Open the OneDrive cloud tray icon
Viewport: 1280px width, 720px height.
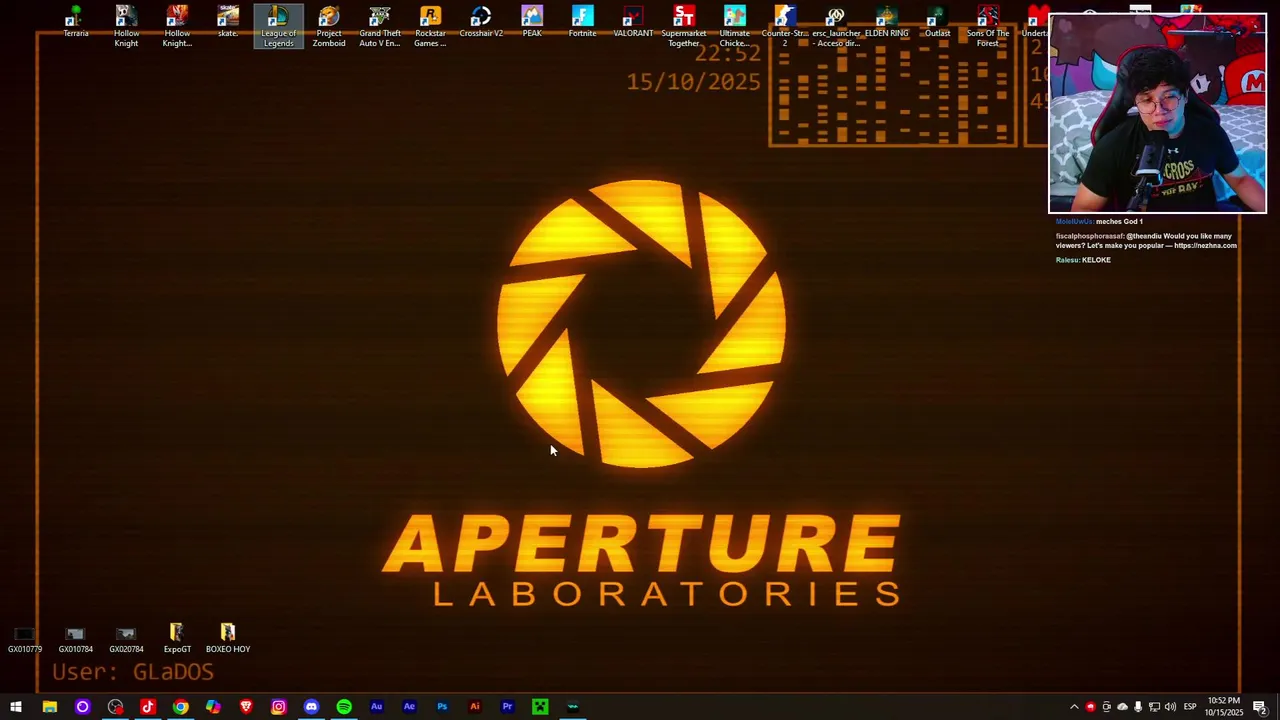point(1122,707)
